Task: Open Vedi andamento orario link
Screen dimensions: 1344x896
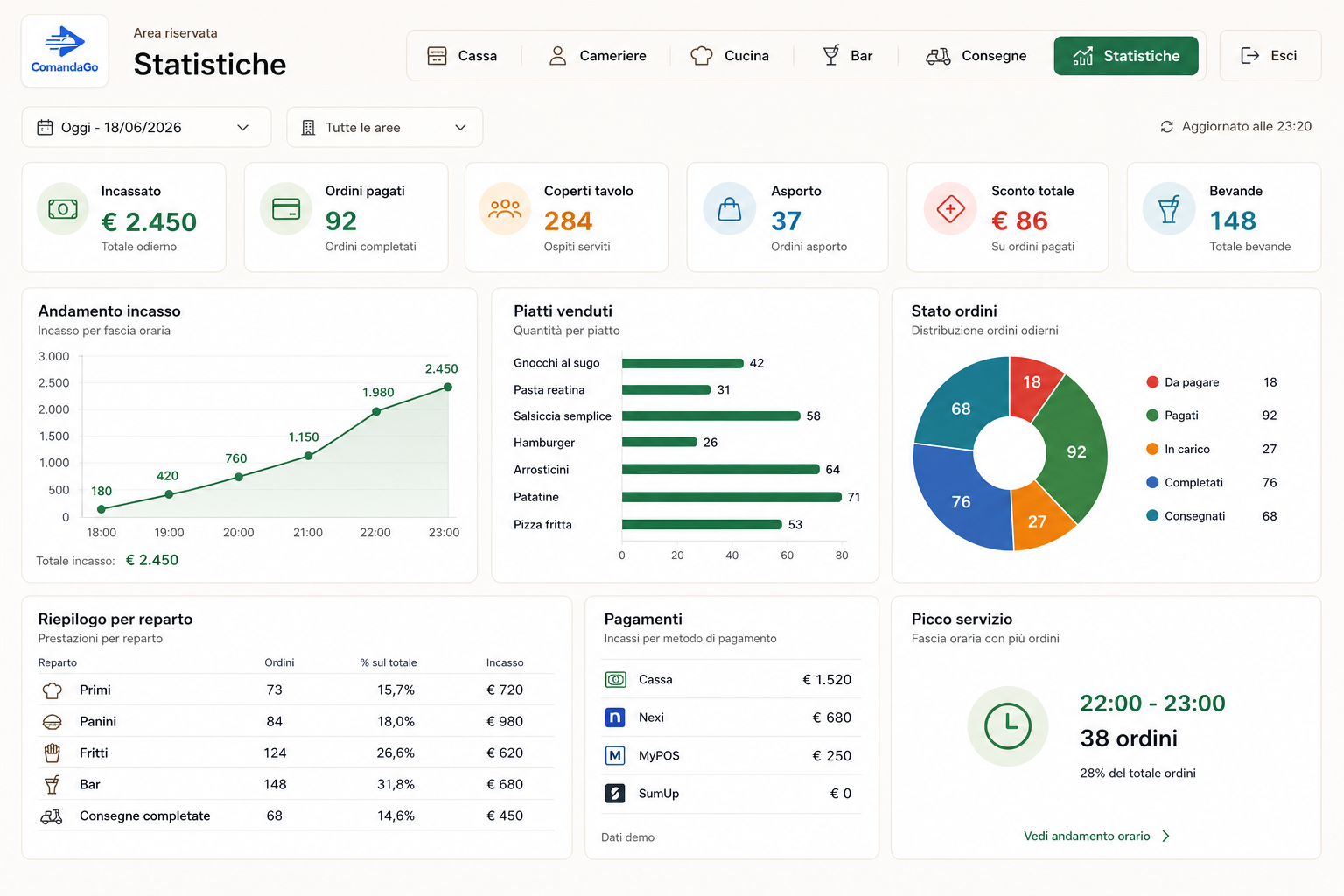Action: 1097,836
